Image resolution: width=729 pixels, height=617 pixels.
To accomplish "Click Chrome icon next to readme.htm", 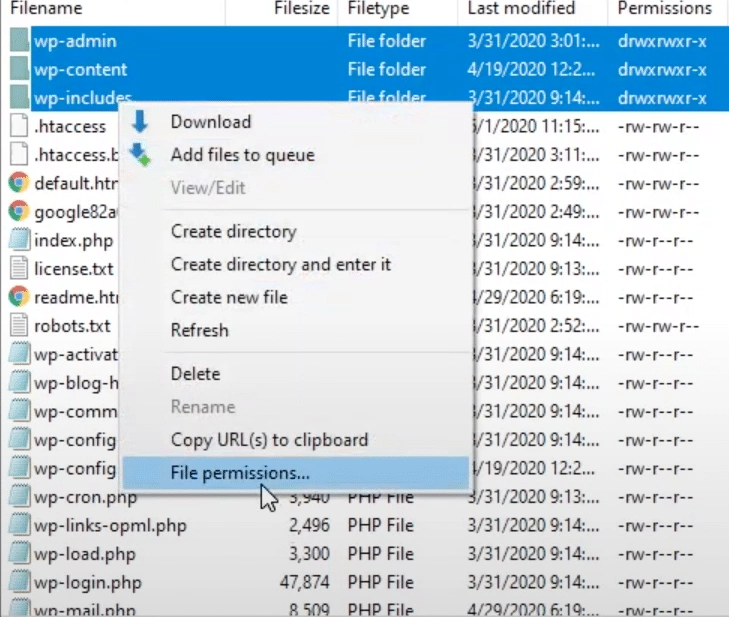I will coord(19,297).
